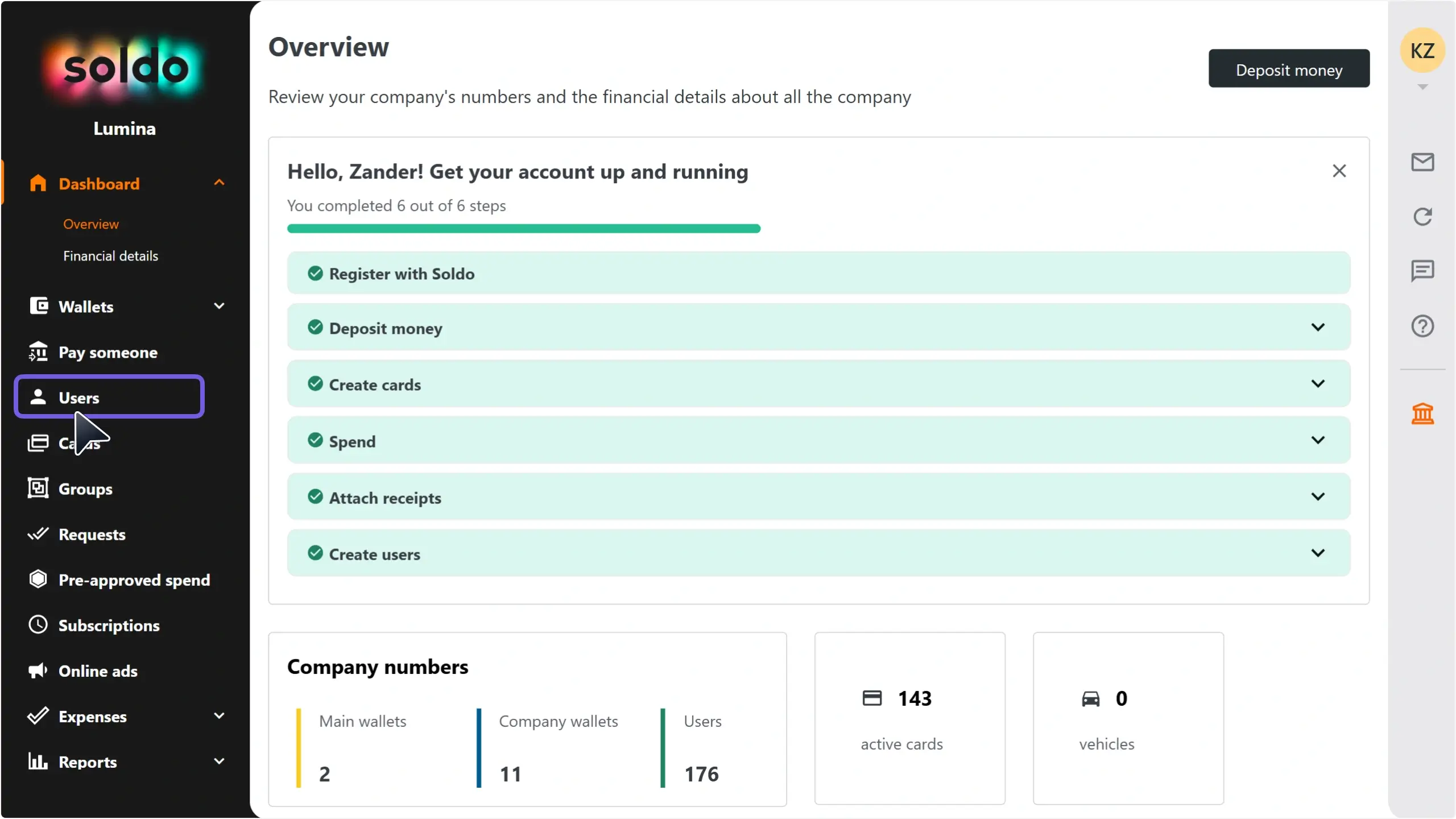The height and width of the screenshot is (819, 1456).
Task: Click the Spend step green checkmark
Action: (x=315, y=440)
